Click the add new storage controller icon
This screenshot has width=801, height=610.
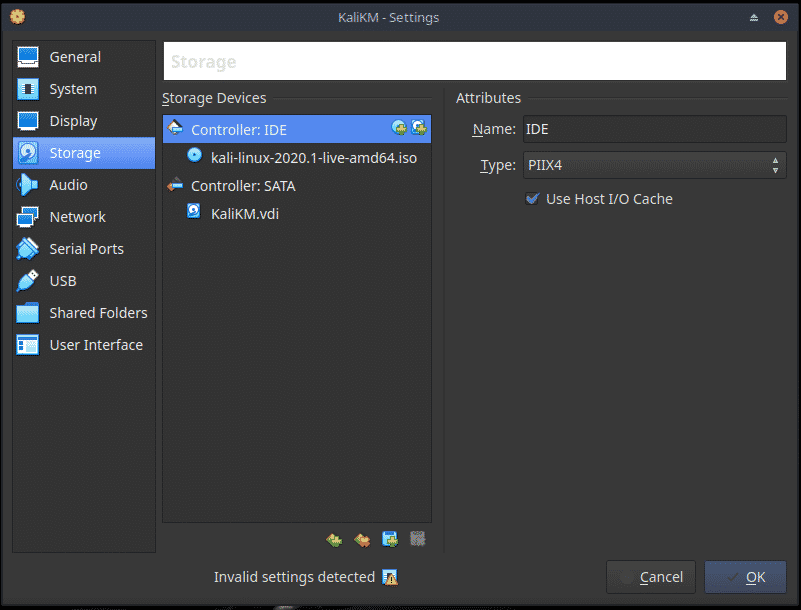tap(335, 540)
